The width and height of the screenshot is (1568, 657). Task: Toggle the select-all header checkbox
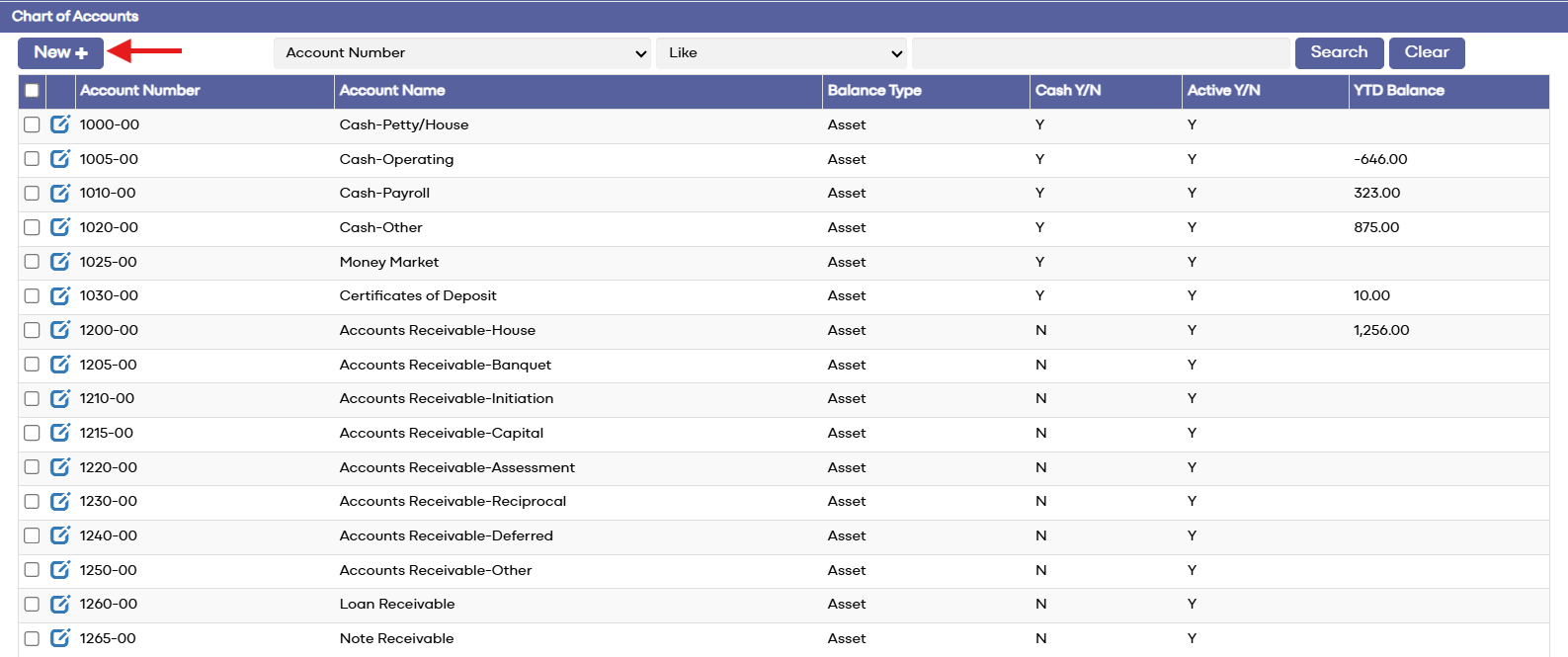[32, 91]
